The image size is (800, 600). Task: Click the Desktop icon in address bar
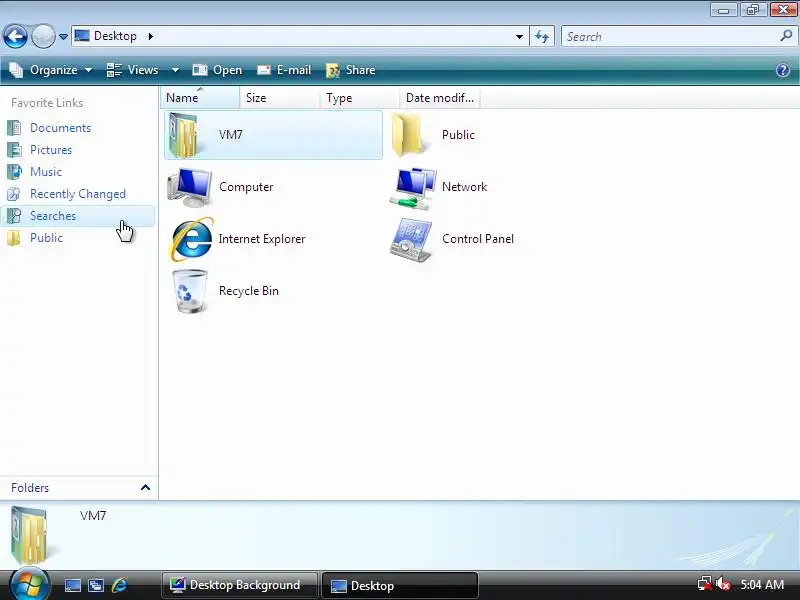(x=82, y=36)
